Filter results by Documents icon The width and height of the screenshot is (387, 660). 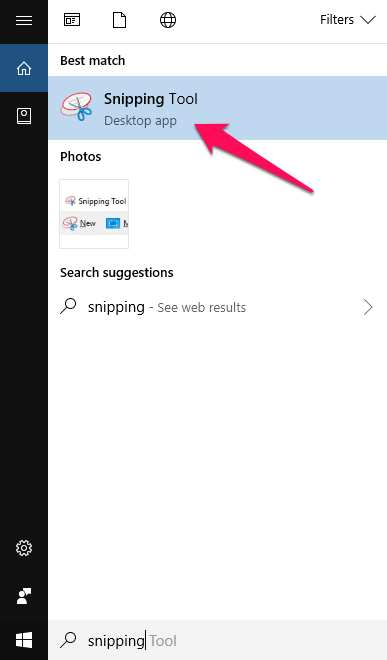click(x=120, y=20)
